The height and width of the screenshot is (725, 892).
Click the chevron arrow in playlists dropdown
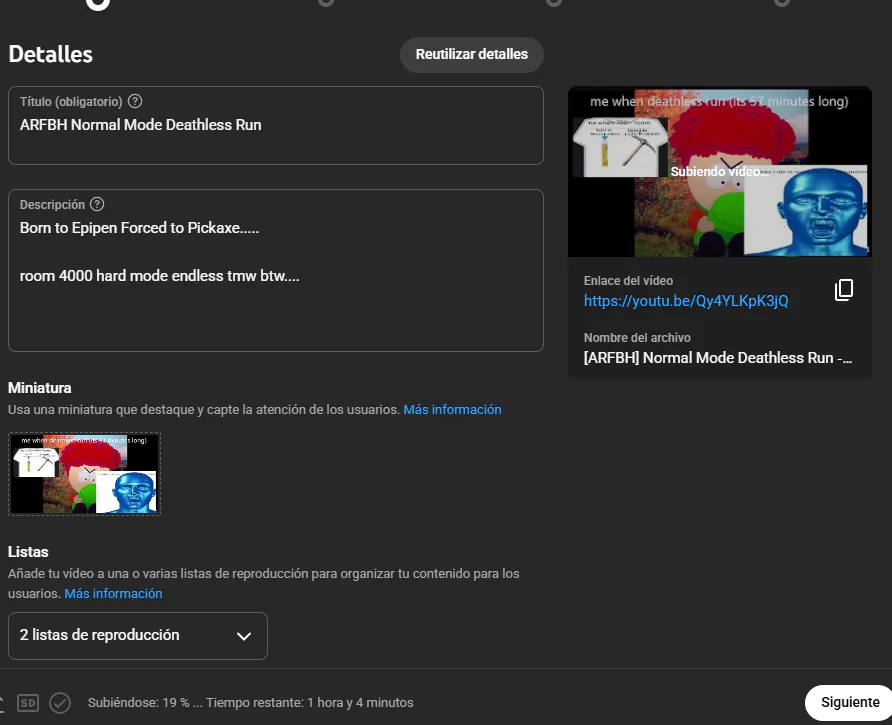(x=243, y=636)
